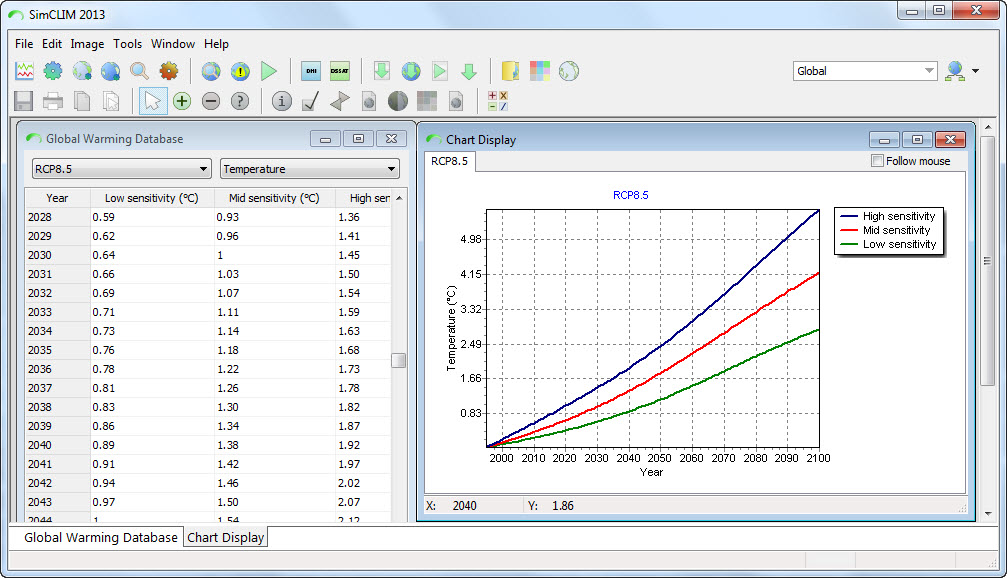
Task: Select the RCP8.5 chart tab
Action: [x=448, y=161]
